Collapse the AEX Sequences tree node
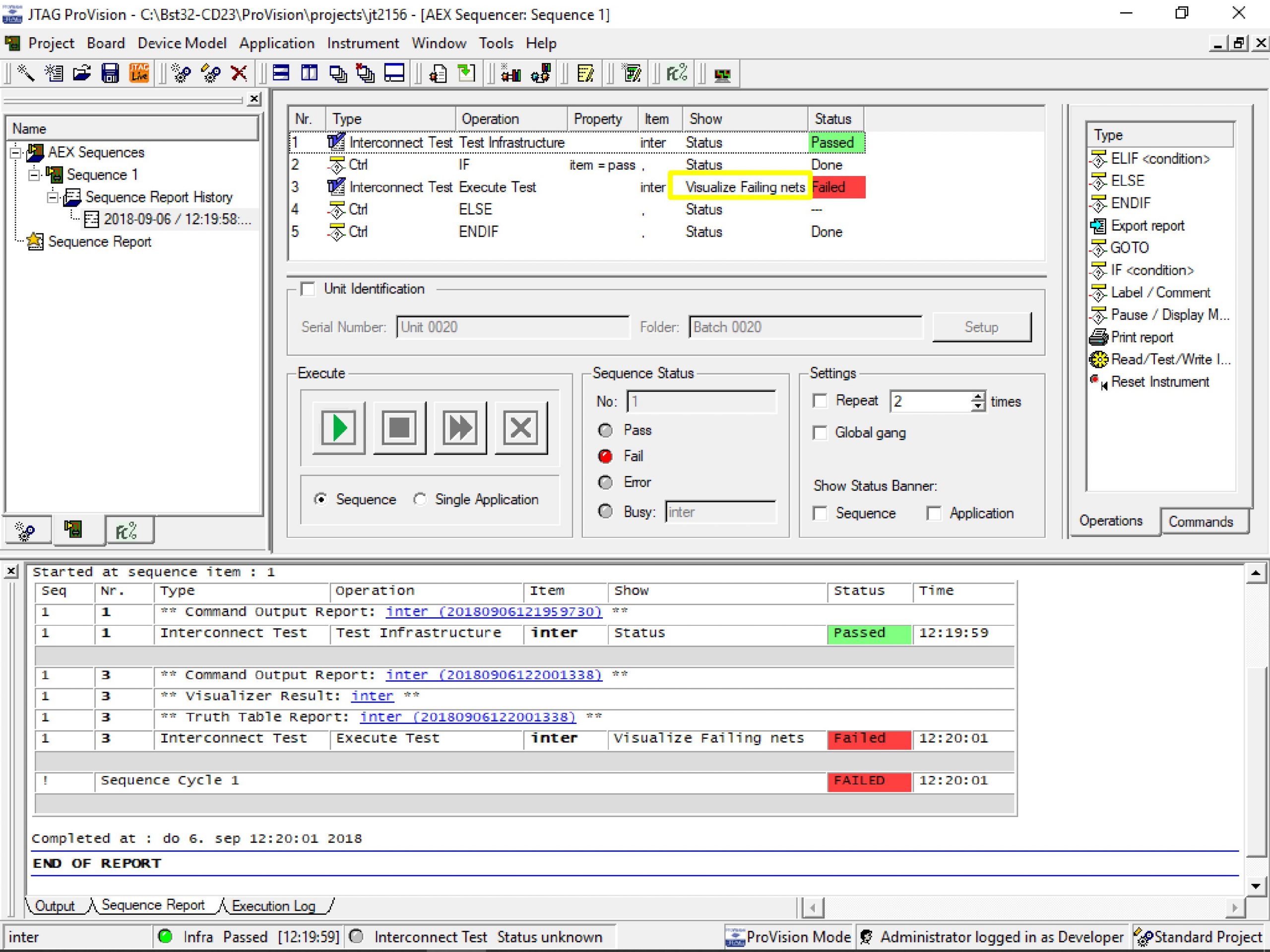The width and height of the screenshot is (1270, 952). pyautogui.click(x=16, y=153)
